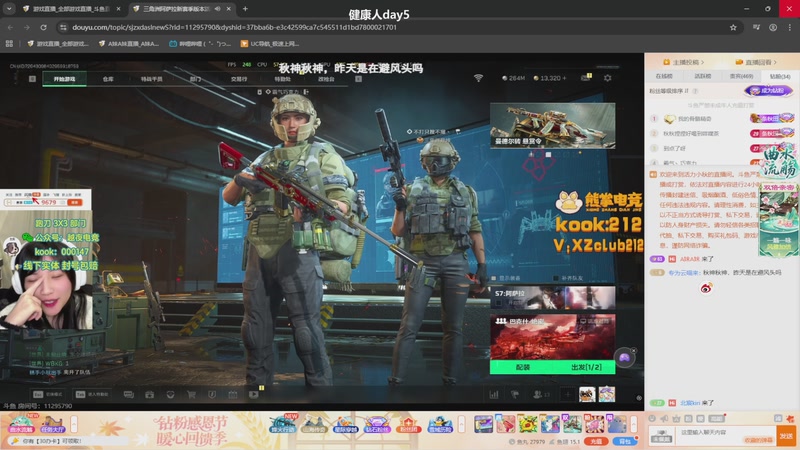800x450 pixels.
Task: Select the 仓库 game menu tab
Action: pos(108,79)
